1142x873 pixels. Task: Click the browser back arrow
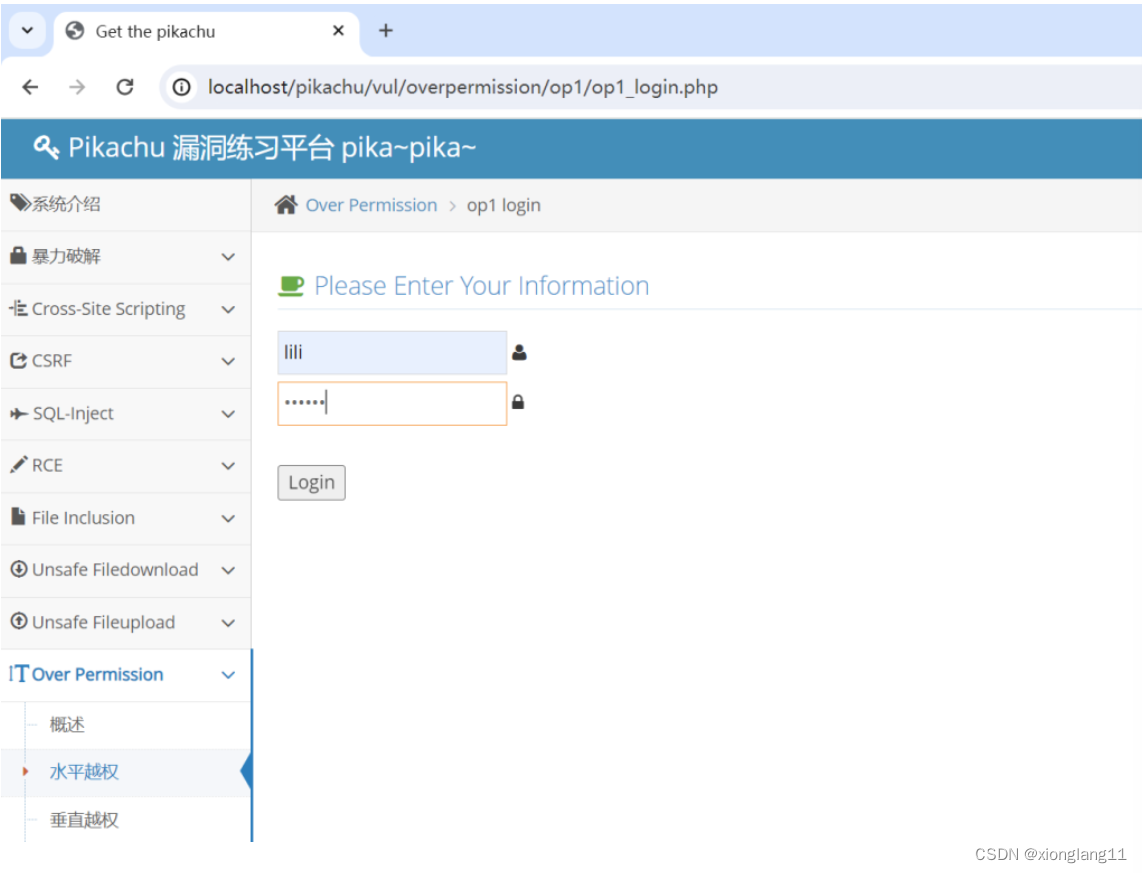(30, 87)
